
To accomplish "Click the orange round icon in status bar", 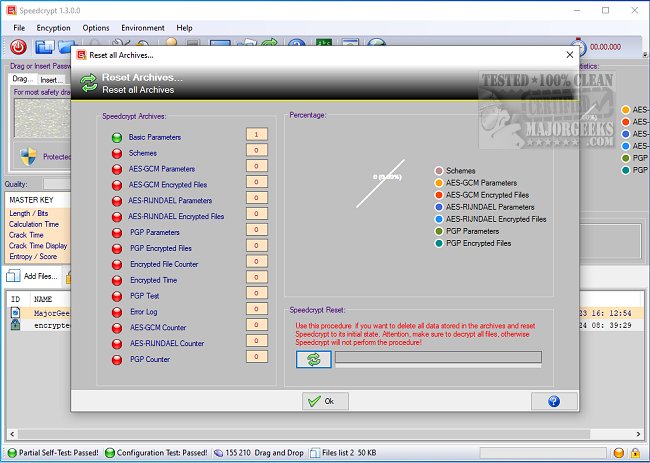I will click(x=619, y=453).
